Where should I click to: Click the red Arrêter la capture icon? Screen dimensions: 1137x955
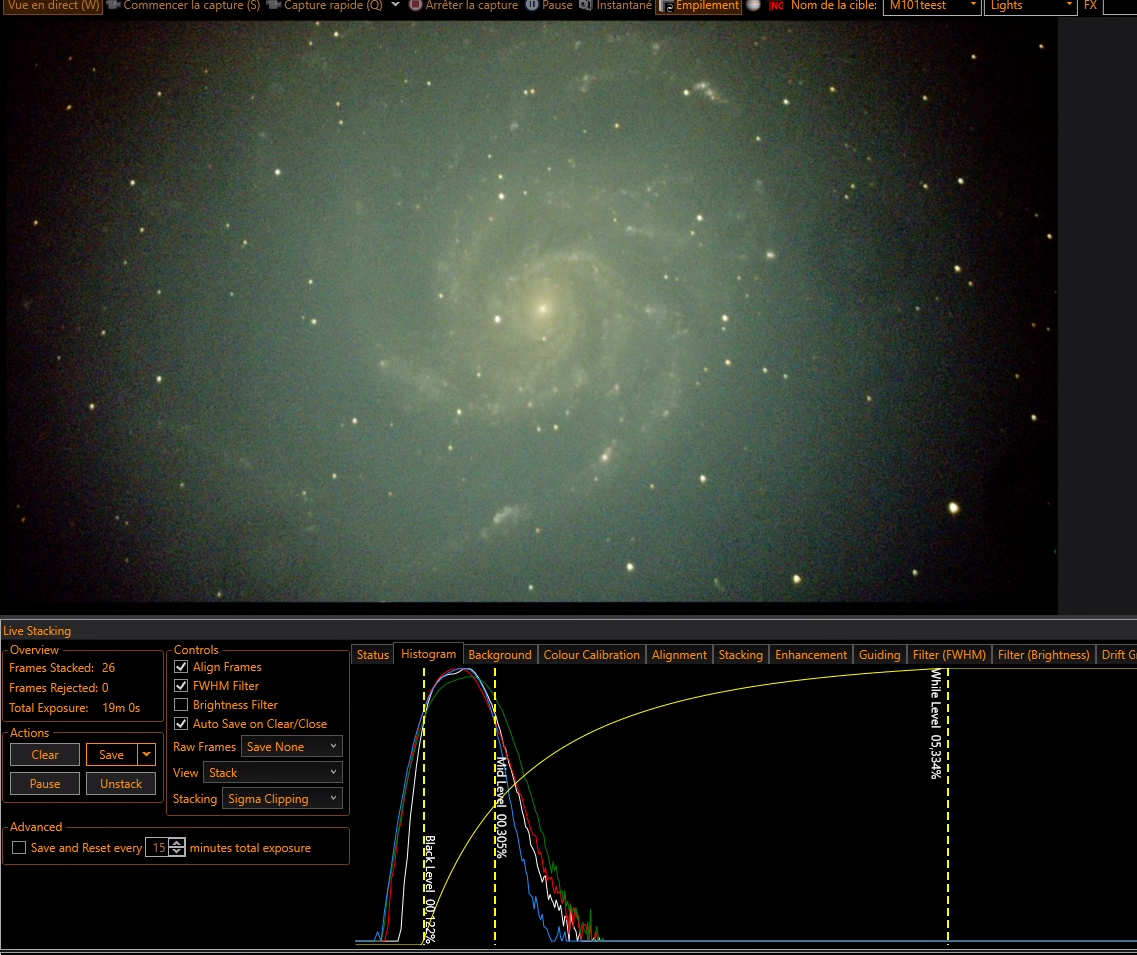click(x=415, y=5)
